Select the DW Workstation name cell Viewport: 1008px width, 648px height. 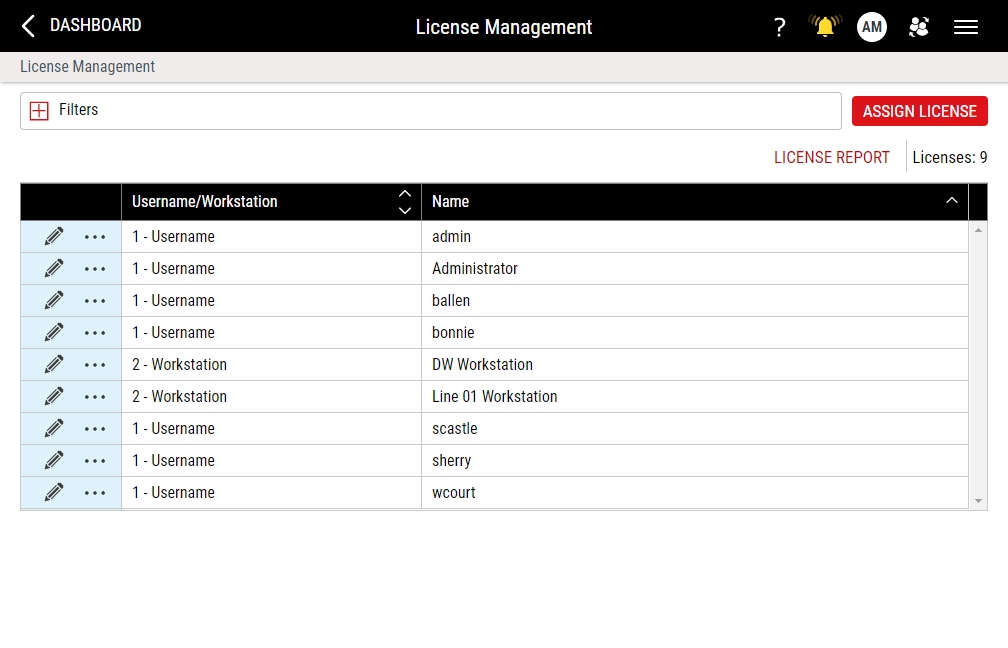tap(694, 364)
